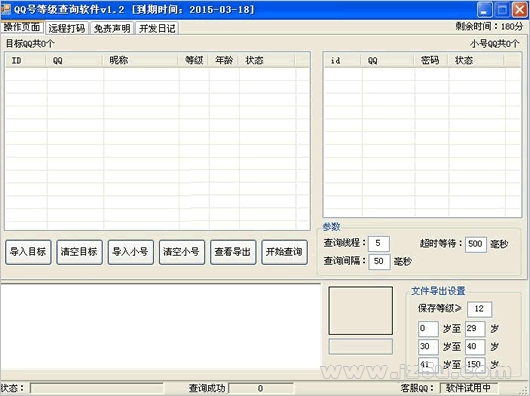530x396 pixels.
Task: Click the QQ column header in 小号 list
Action: click(x=388, y=60)
